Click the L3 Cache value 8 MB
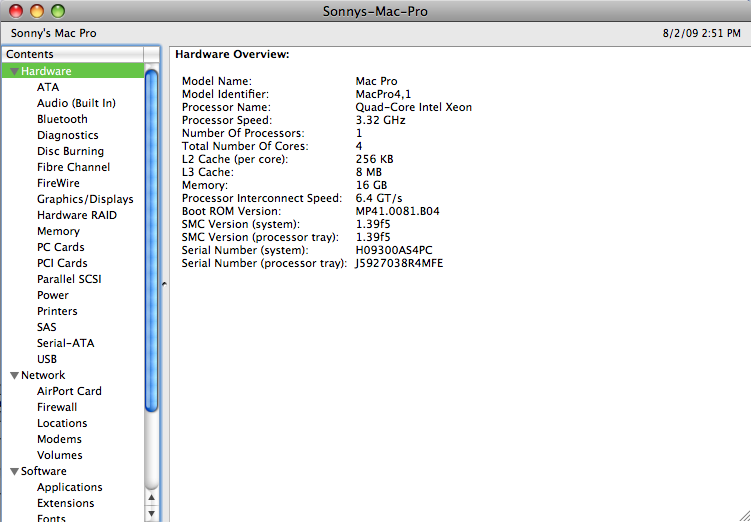Viewport: 751px width, 522px height. 368,172
